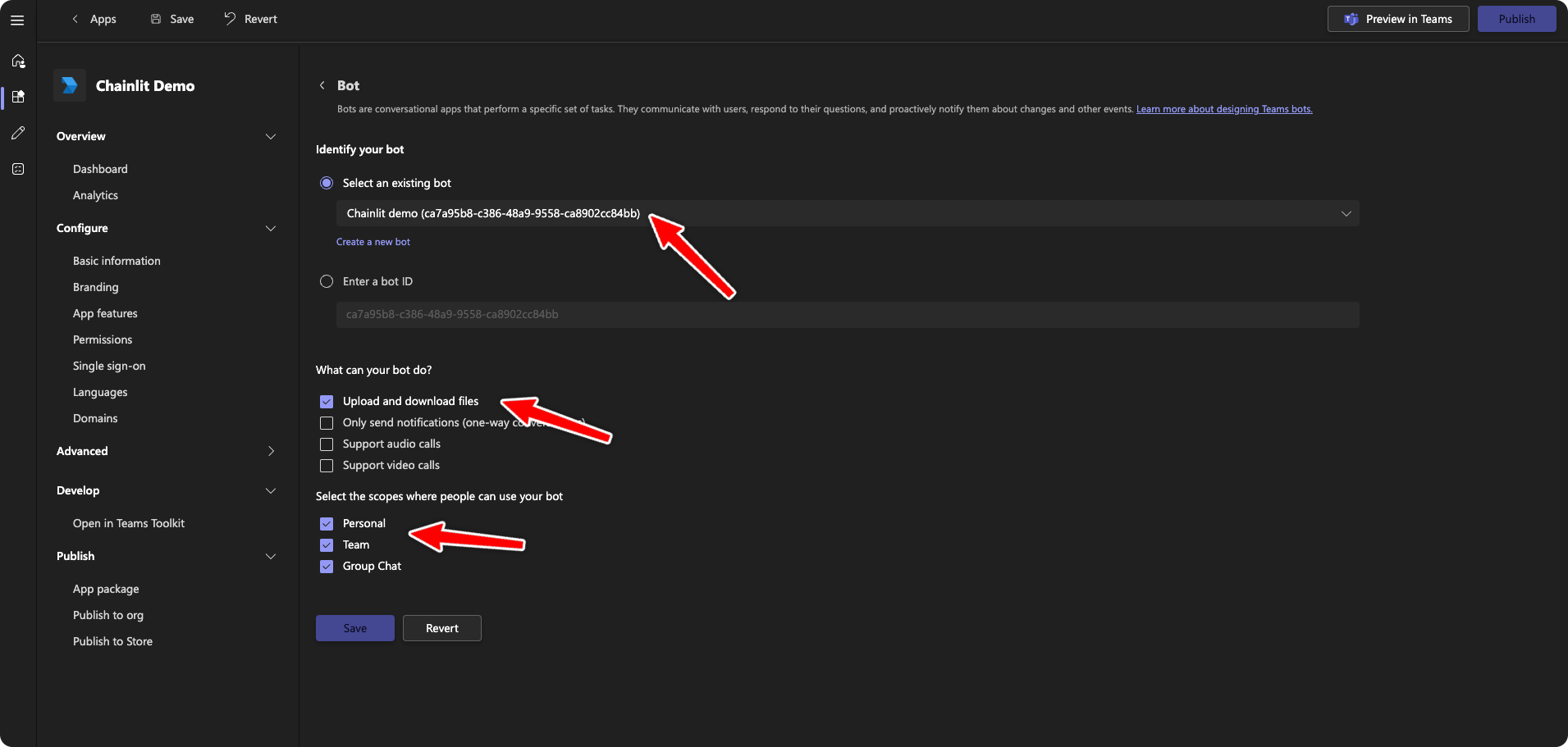Open the Home icon in left rail

[18, 61]
